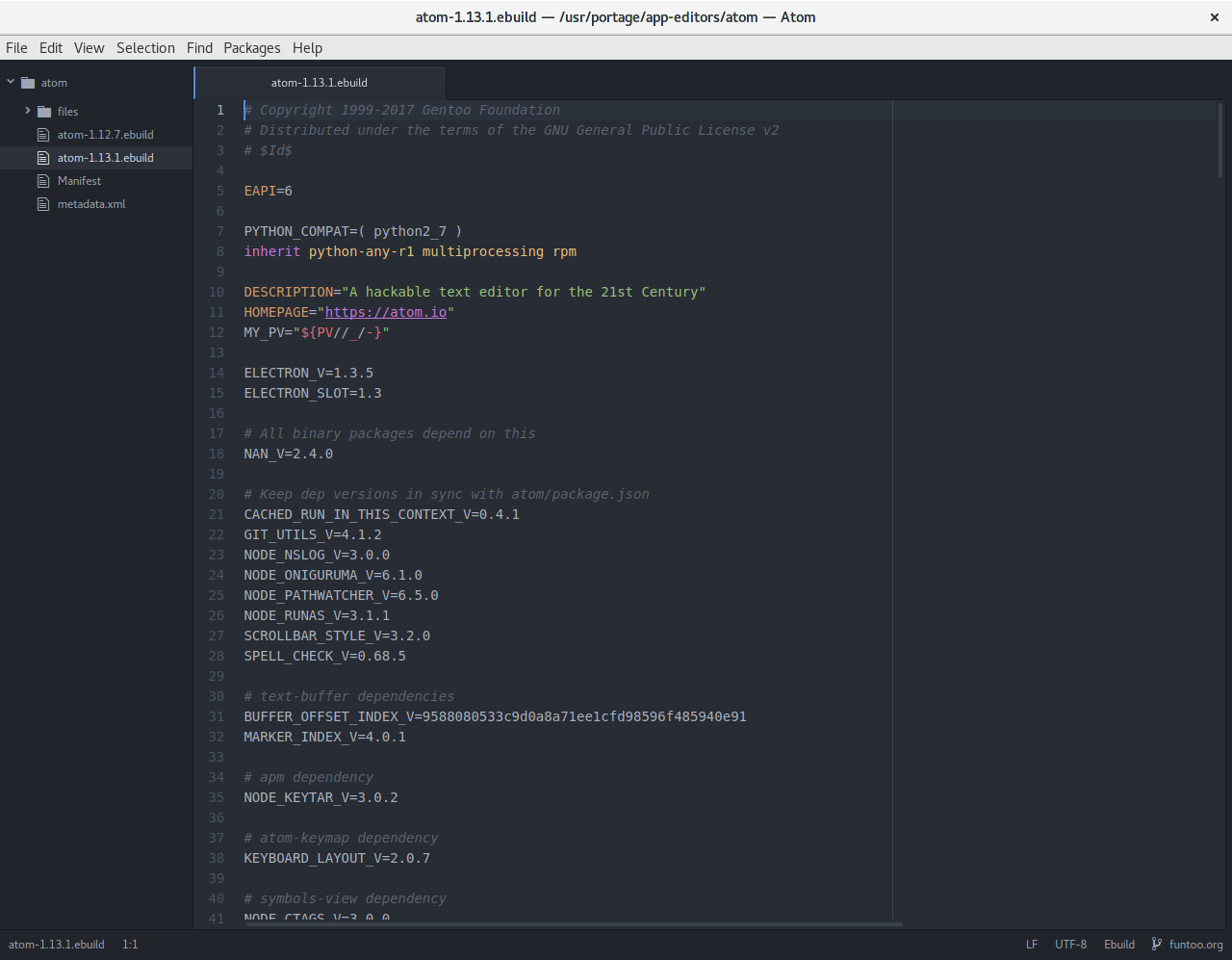The image size is (1232, 960).
Task: Click the atom root folder icon
Action: 28,83
